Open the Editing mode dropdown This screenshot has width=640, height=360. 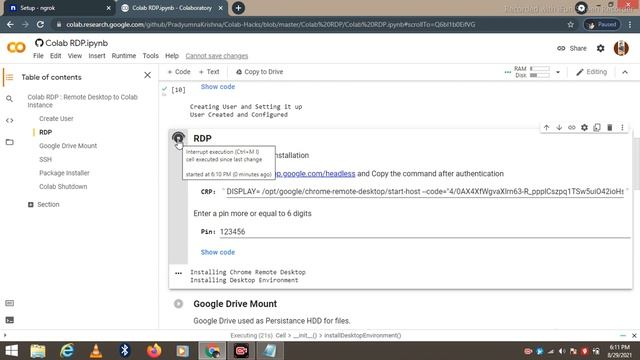(x=591, y=72)
